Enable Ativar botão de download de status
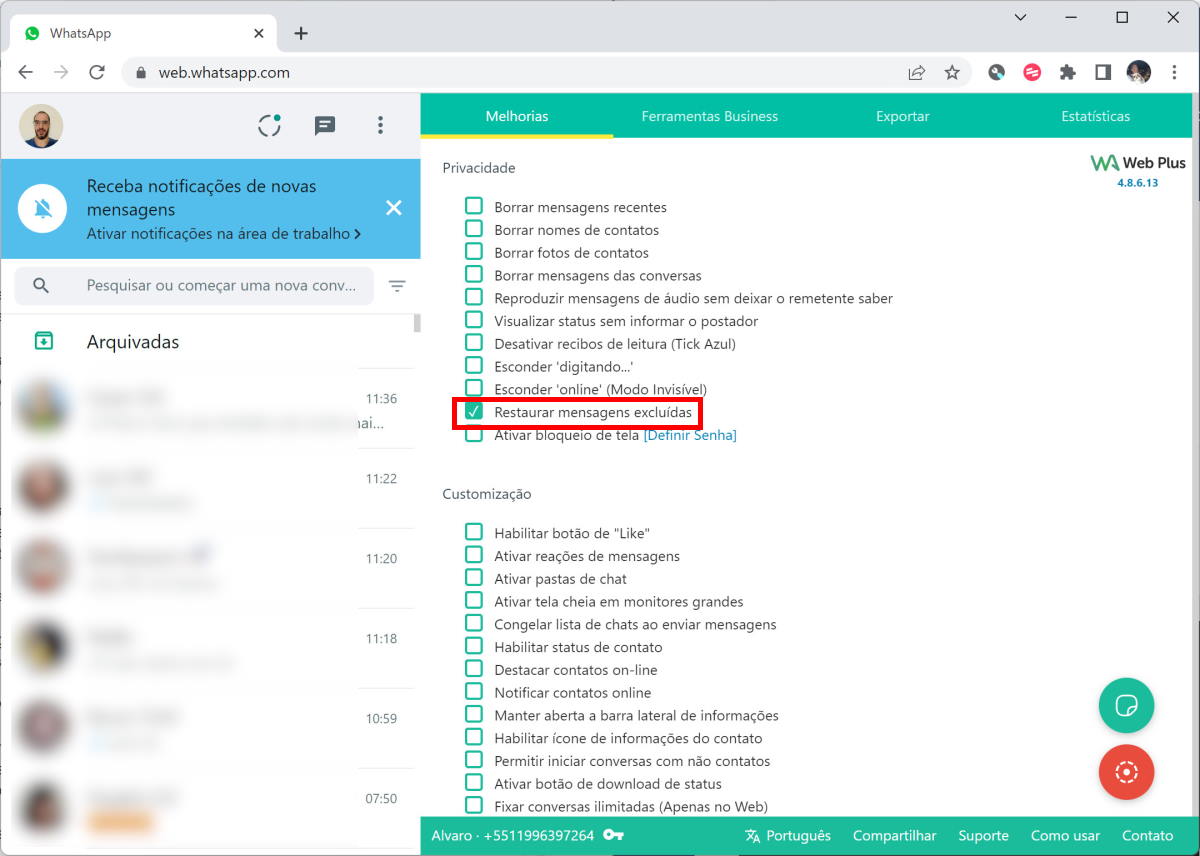The height and width of the screenshot is (856, 1200). (474, 783)
